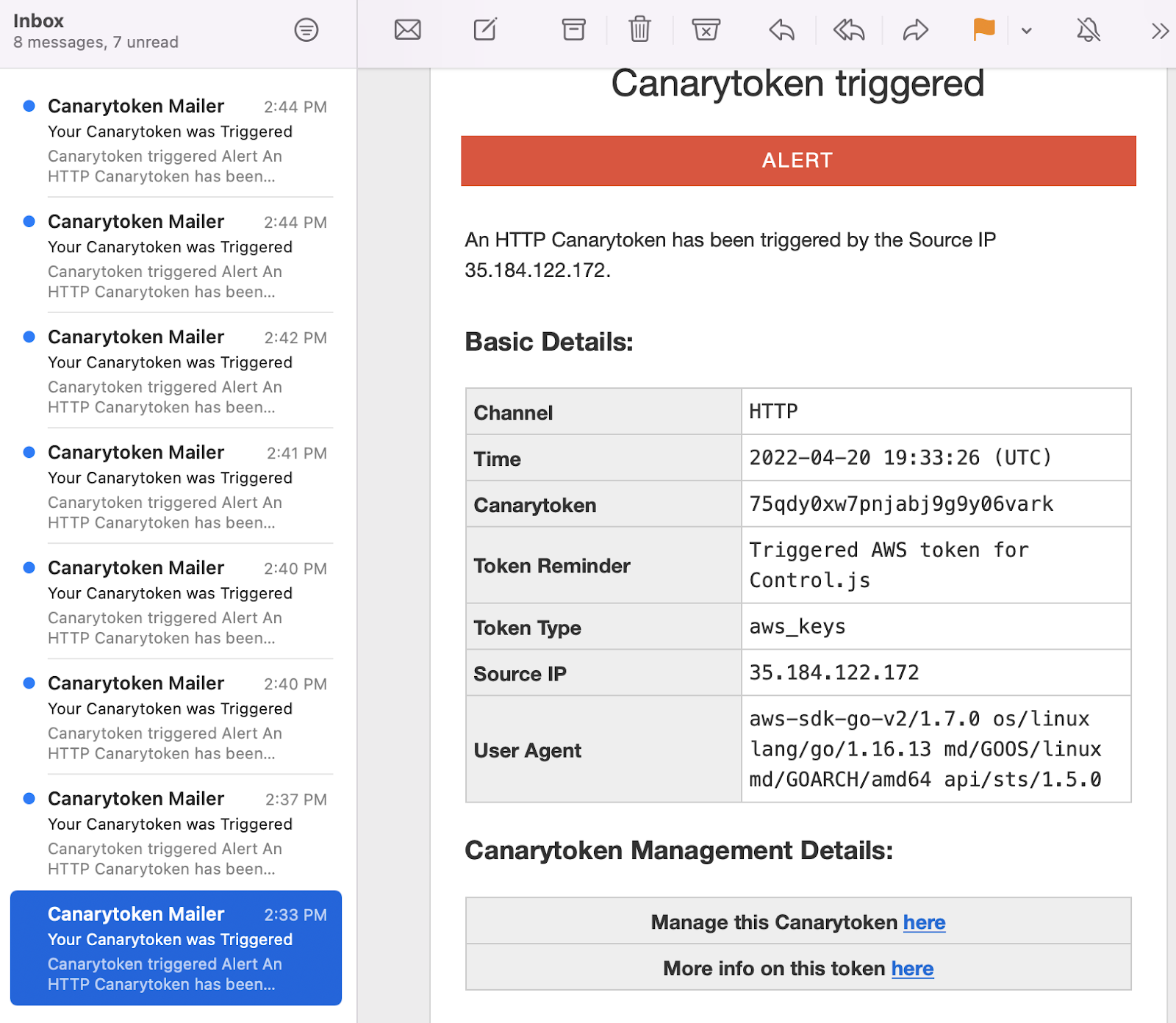The image size is (1176, 1023).
Task: Click the Inbox mailbox title
Action: [x=38, y=21]
